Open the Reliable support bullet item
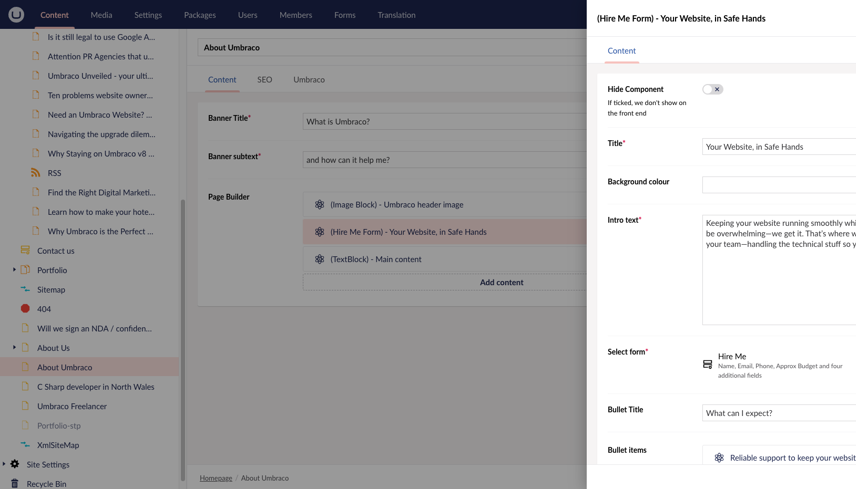 pyautogui.click(x=780, y=458)
